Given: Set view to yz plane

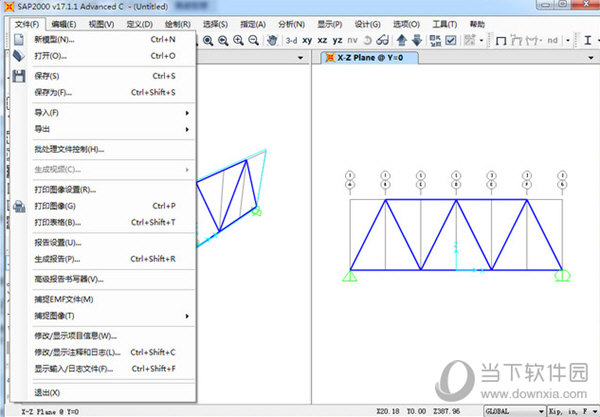Looking at the screenshot, I should 338,40.
